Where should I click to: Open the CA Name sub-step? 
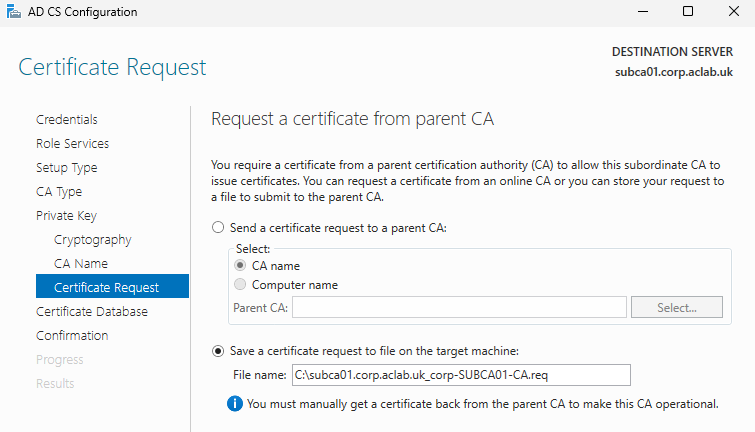[x=81, y=264]
